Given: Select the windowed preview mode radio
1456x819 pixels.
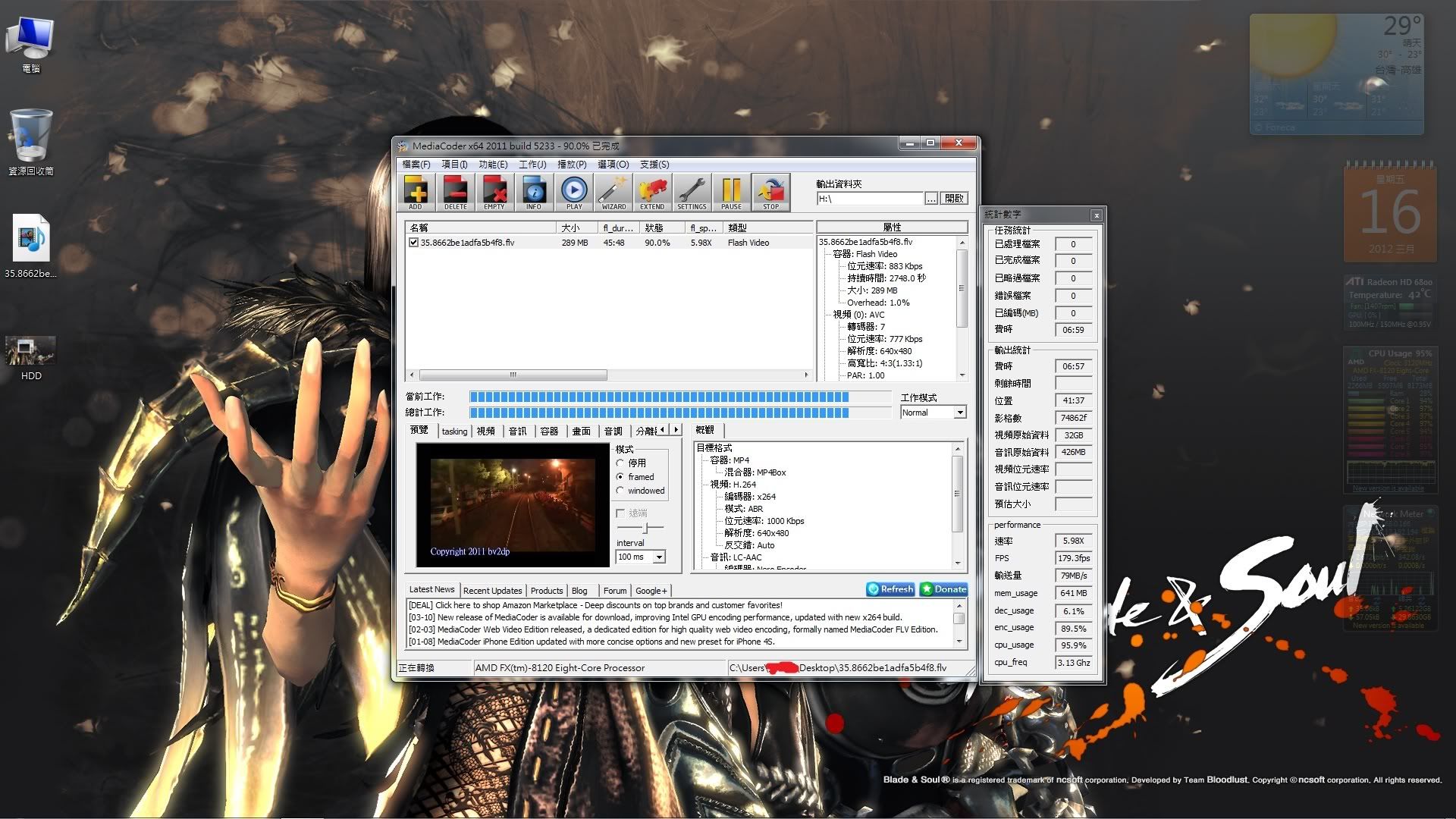Looking at the screenshot, I should point(620,491).
